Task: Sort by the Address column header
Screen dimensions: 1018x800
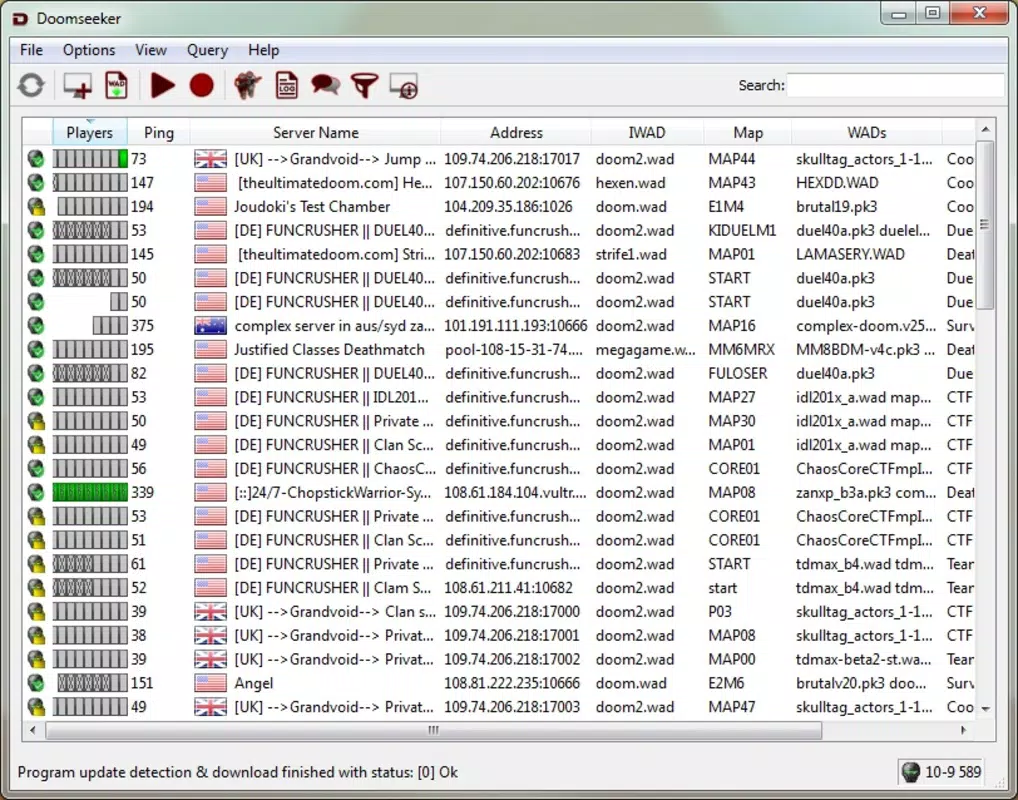Action: pos(516,132)
